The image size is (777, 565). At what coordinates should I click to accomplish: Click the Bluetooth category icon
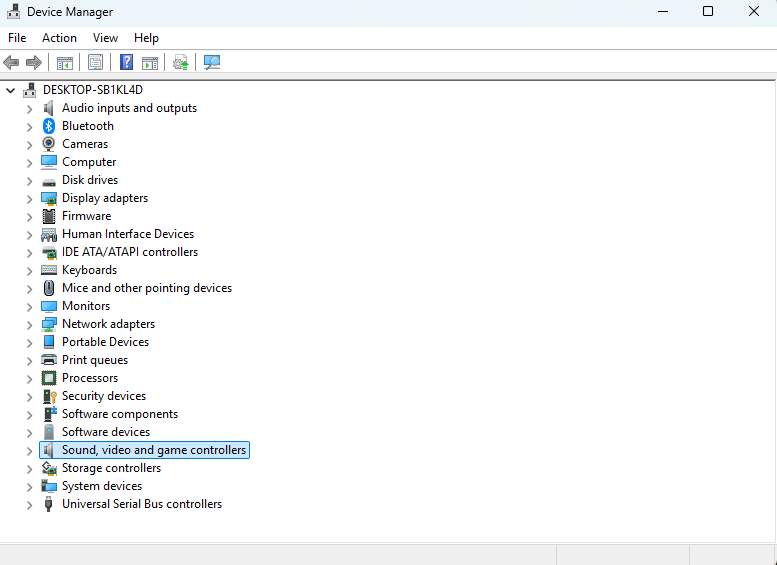tap(49, 126)
